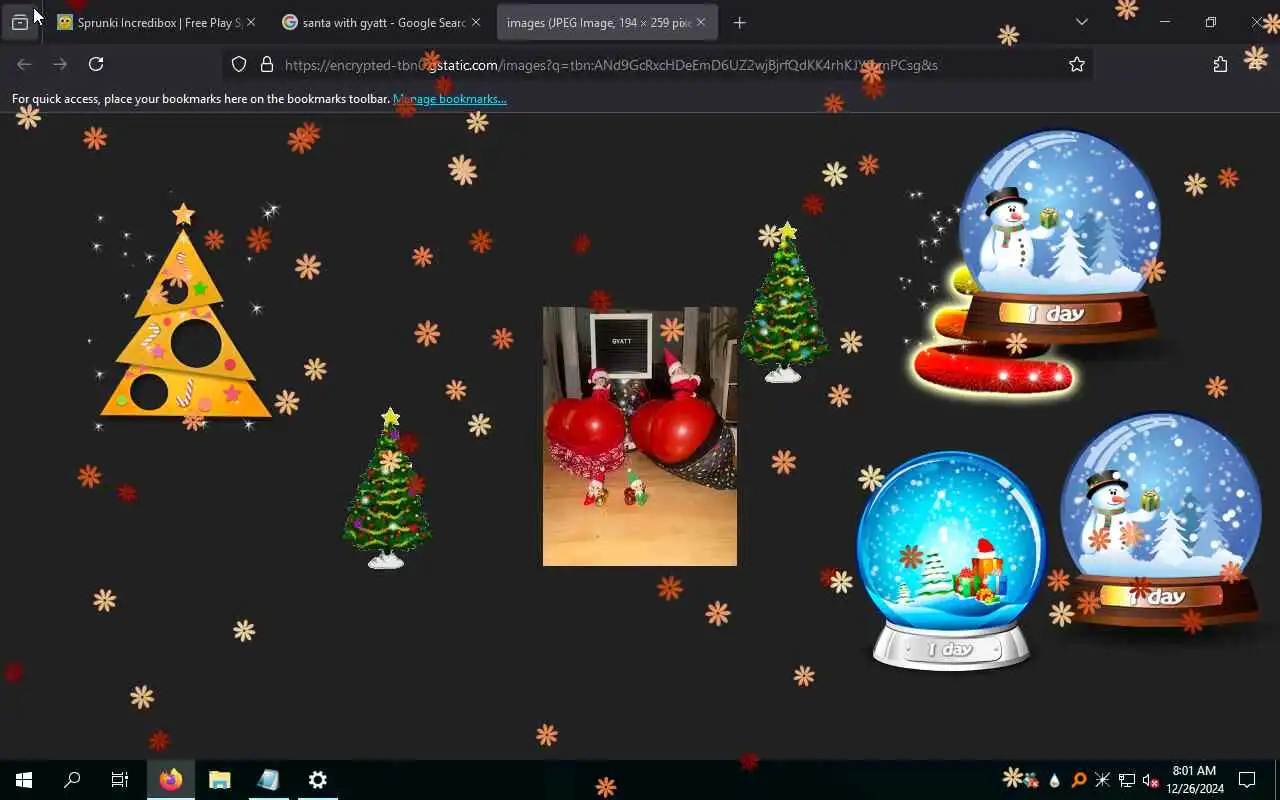Close the images JPEG Image tab
The width and height of the screenshot is (1280, 800).
[701, 22]
